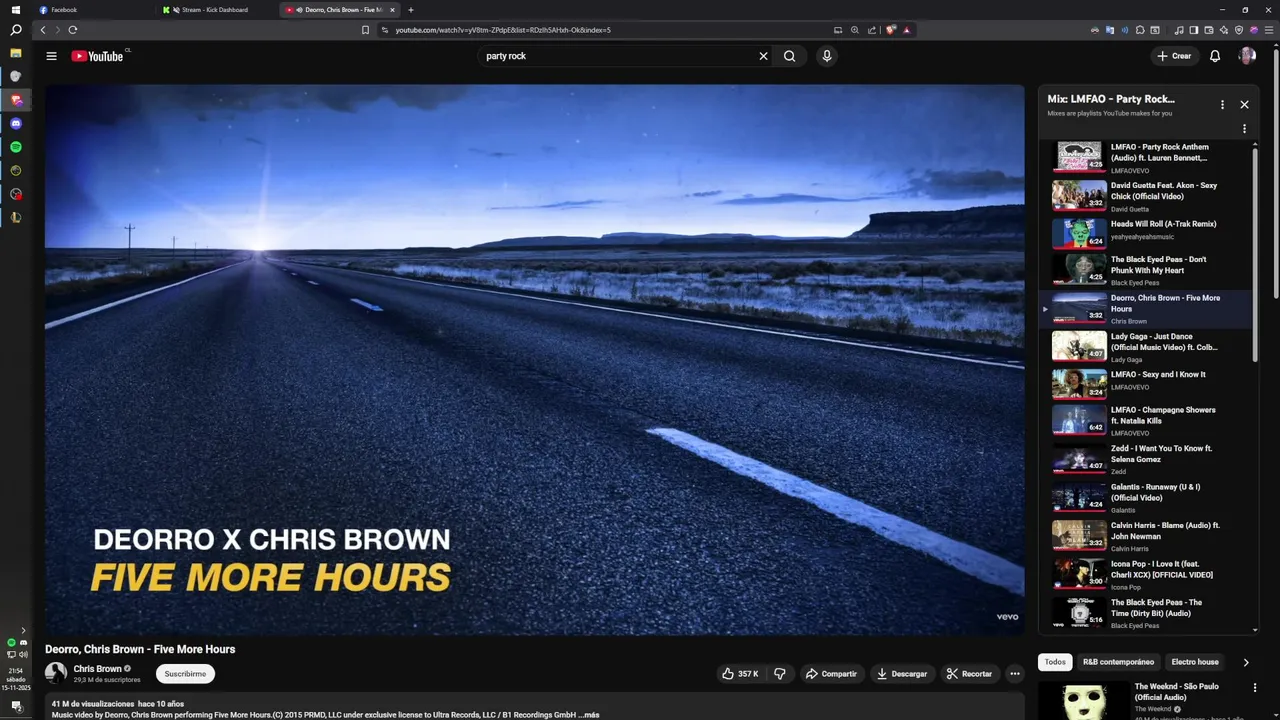Image resolution: width=1280 pixels, height=720 pixels.
Task: Open the Mix playlist header options menu
Action: (1222, 104)
